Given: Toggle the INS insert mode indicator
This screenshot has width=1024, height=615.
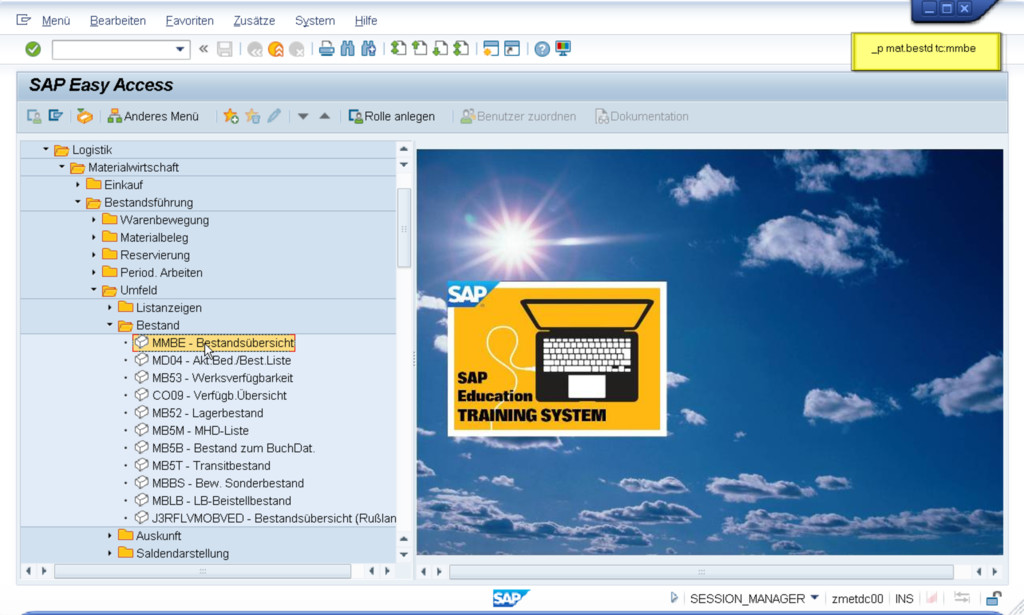Looking at the screenshot, I should (x=904, y=598).
